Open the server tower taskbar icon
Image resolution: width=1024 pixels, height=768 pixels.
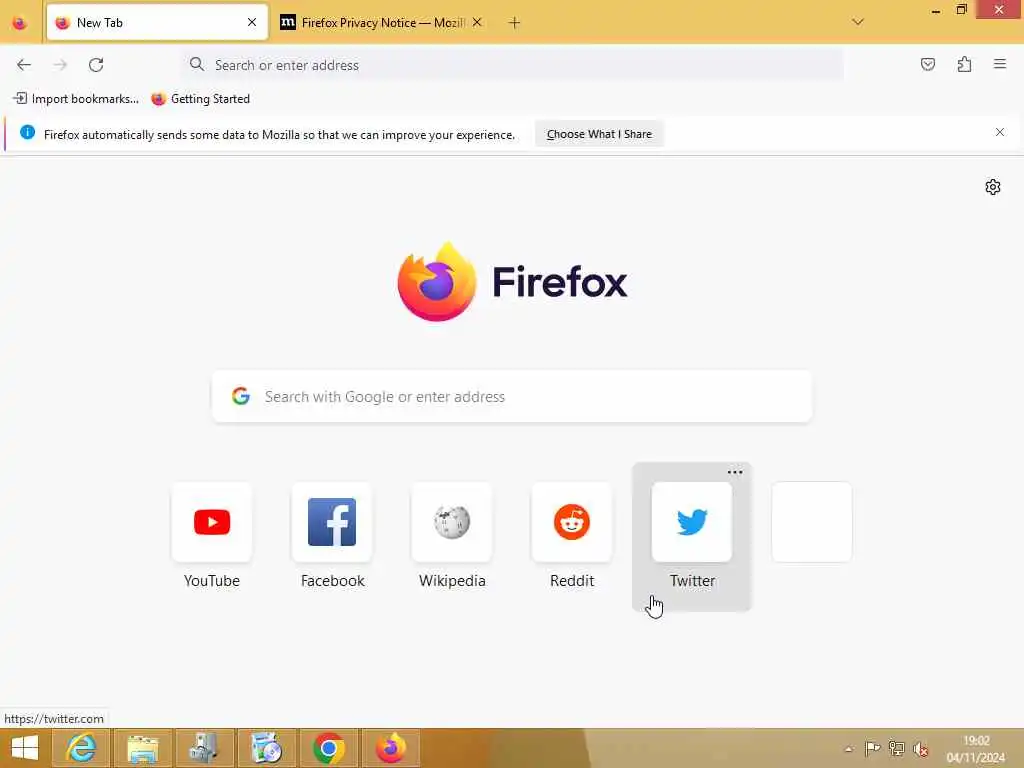pos(204,748)
